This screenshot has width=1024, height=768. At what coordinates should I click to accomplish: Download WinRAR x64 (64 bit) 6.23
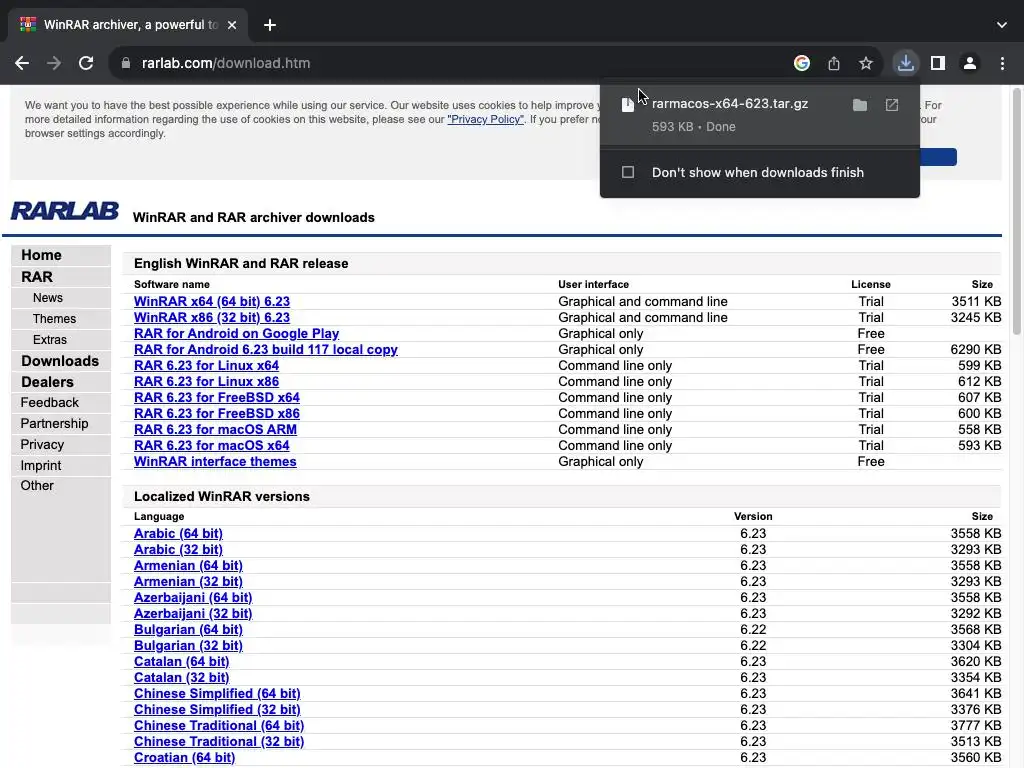click(x=212, y=302)
